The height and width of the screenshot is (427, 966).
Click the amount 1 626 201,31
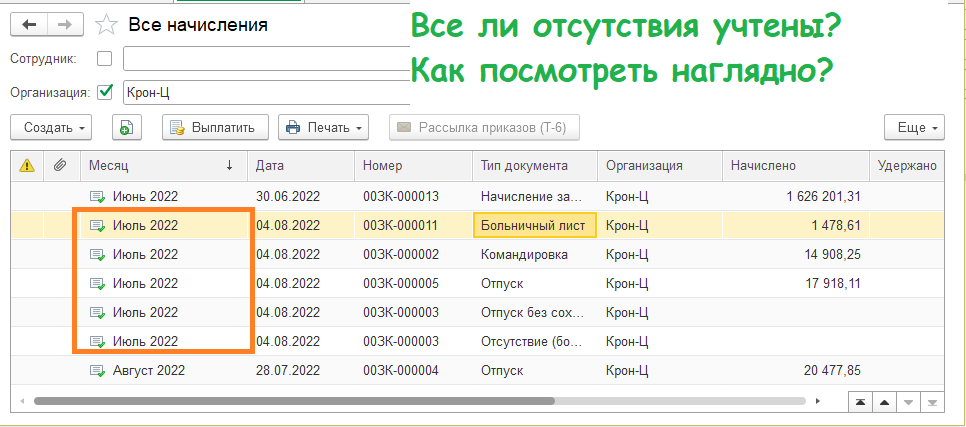[x=824, y=197]
